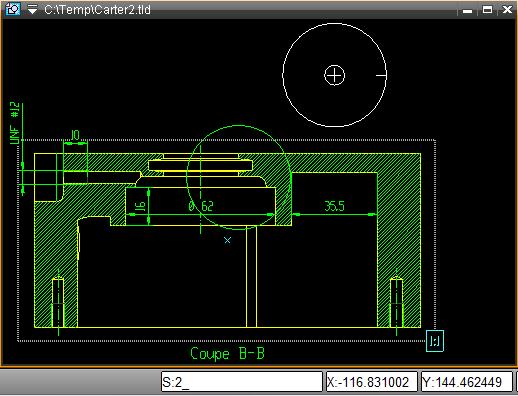Click the cyan 1:1 scale box
The width and height of the screenshot is (518, 396).
coord(435,341)
